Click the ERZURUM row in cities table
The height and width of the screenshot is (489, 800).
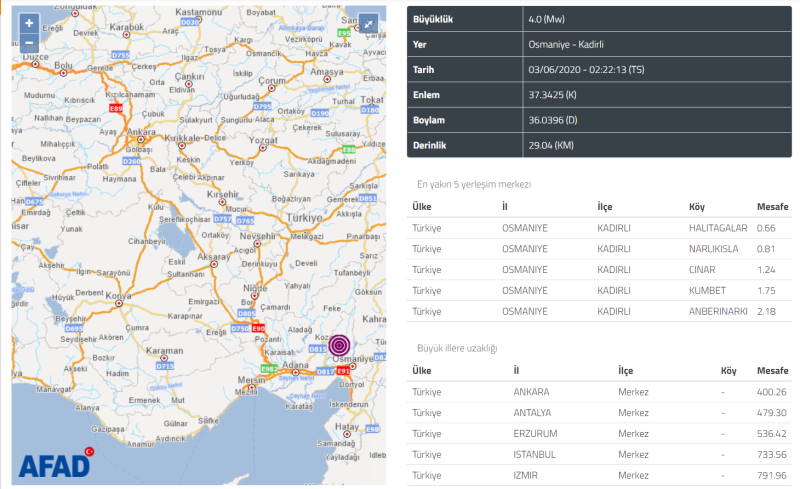(x=599, y=434)
